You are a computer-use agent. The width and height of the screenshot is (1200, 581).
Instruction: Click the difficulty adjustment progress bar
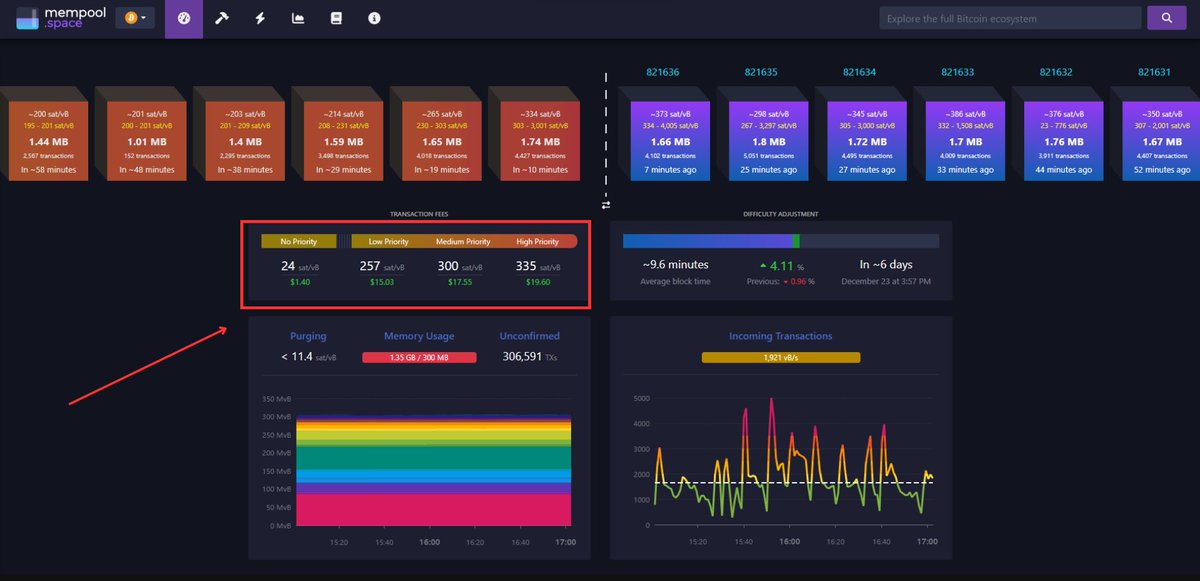point(781,241)
